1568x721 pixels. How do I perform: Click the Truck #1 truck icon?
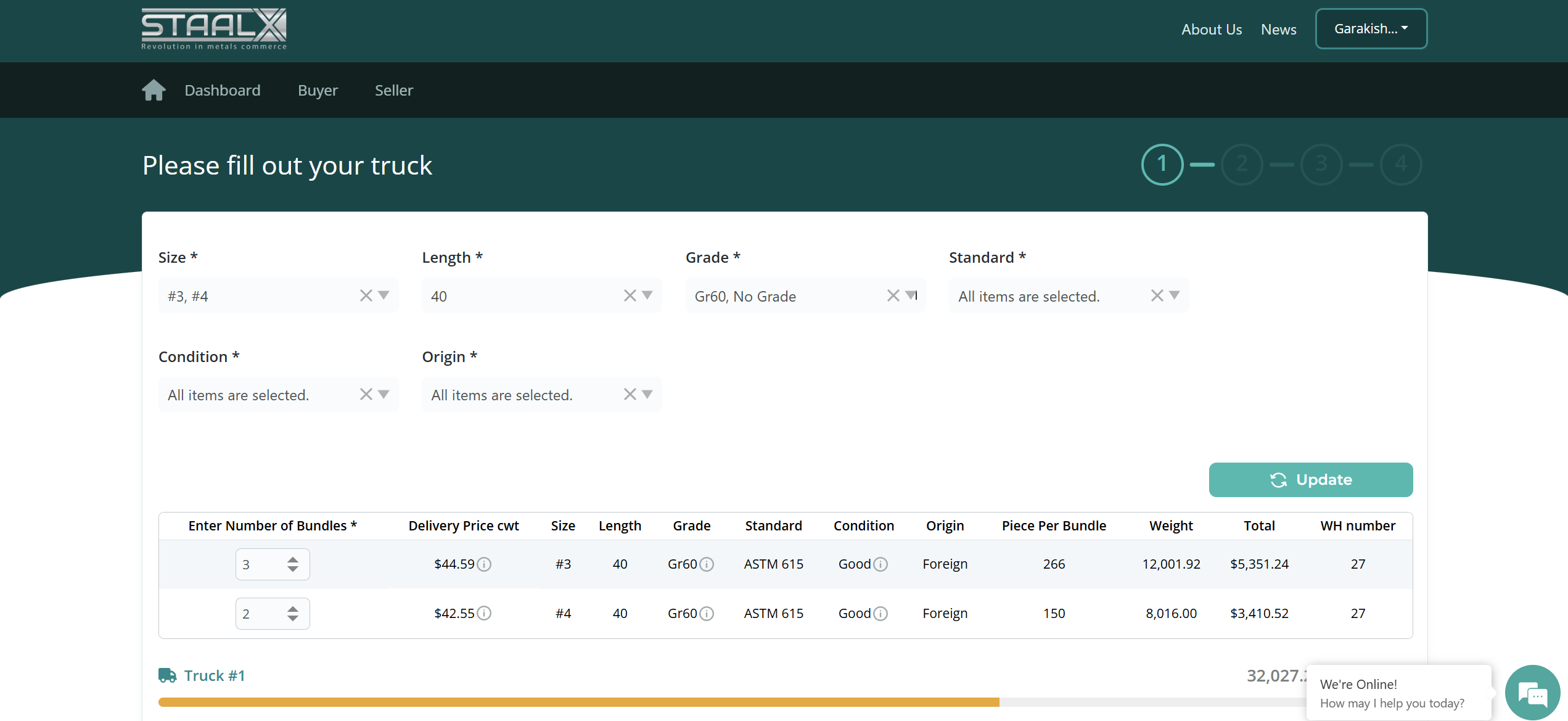(x=167, y=675)
